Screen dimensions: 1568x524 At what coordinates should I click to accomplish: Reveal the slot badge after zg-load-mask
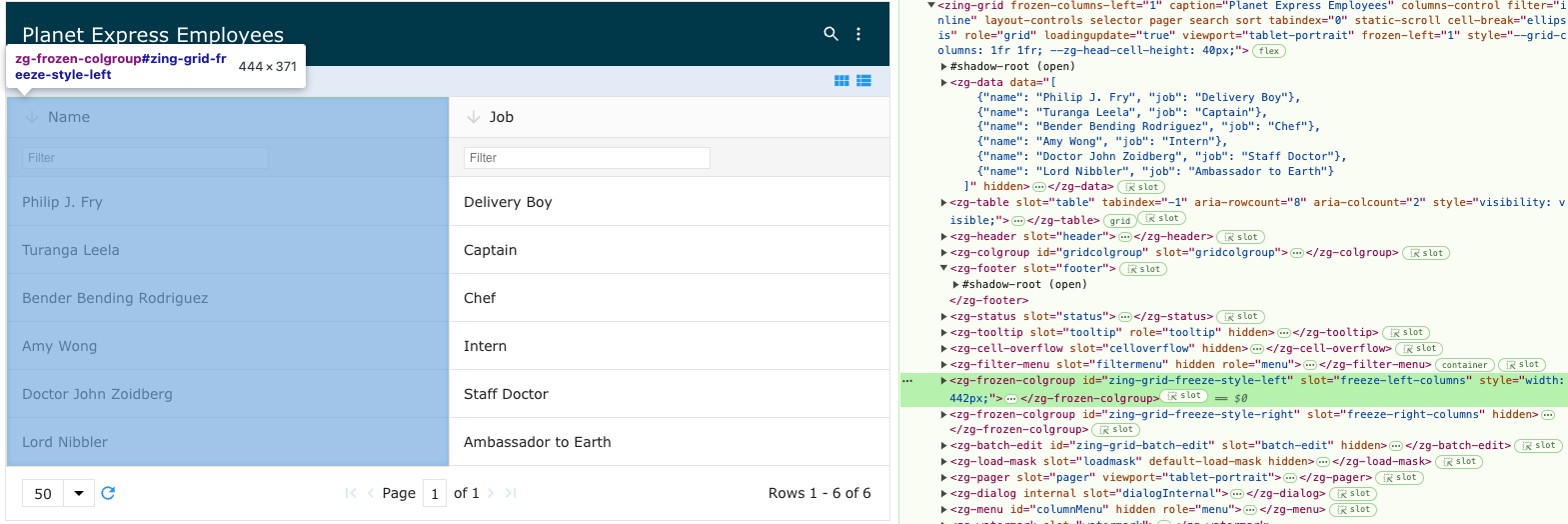point(1459,462)
